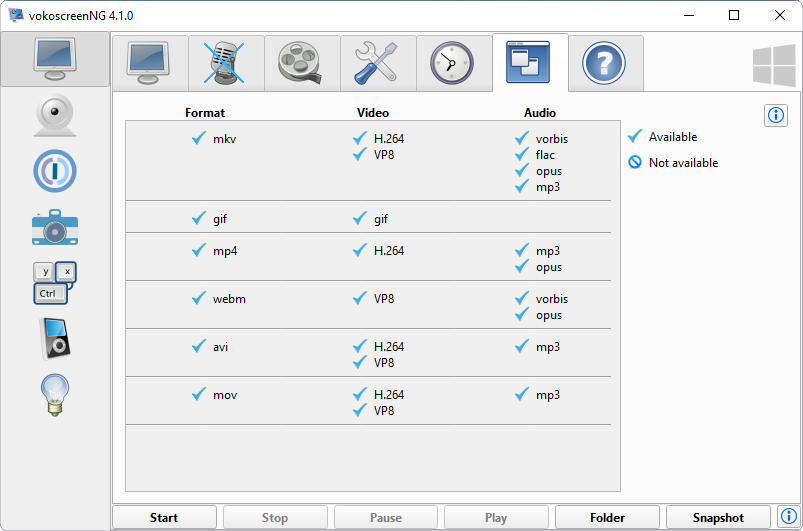Image resolution: width=803 pixels, height=531 pixels.
Task: Click the Snapshot button
Action: (x=718, y=517)
